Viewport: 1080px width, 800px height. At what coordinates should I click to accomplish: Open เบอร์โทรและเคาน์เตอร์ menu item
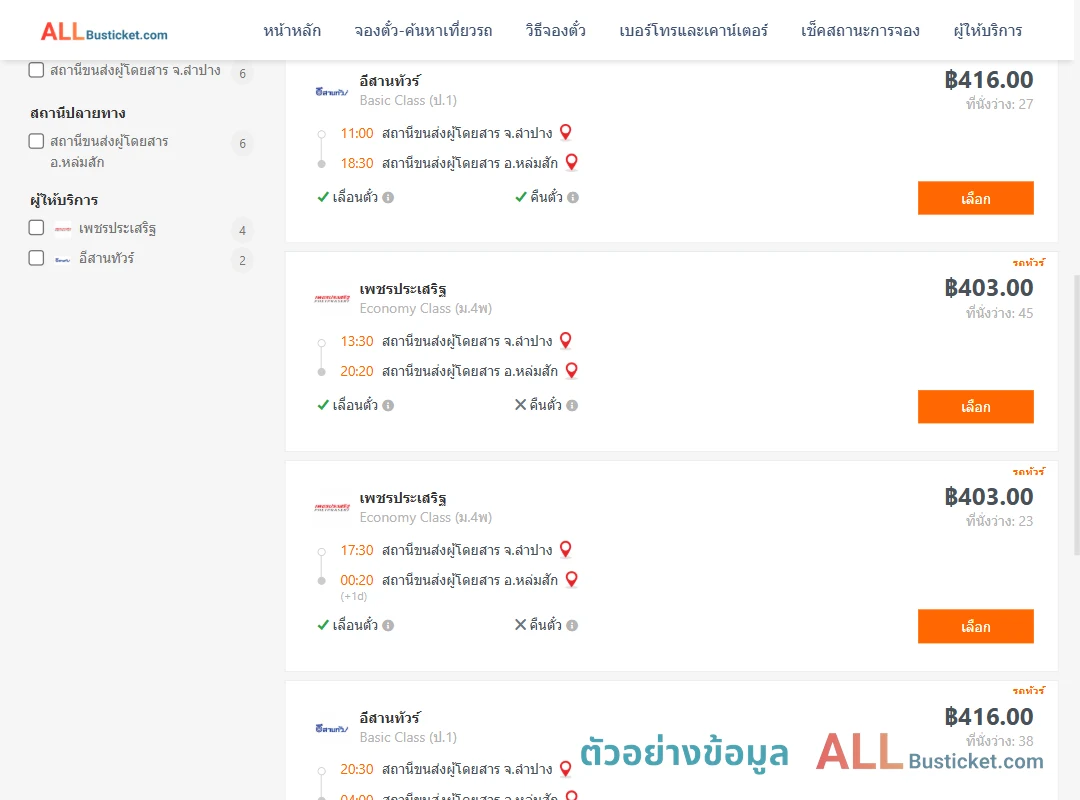point(693,31)
